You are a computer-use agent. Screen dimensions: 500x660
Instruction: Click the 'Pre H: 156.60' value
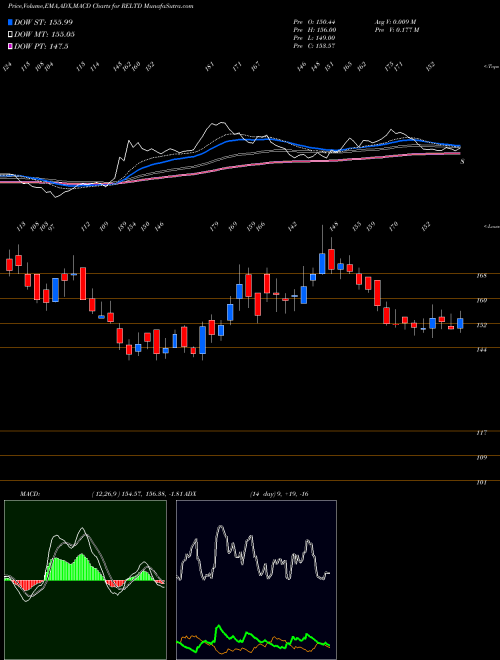click(x=314, y=30)
